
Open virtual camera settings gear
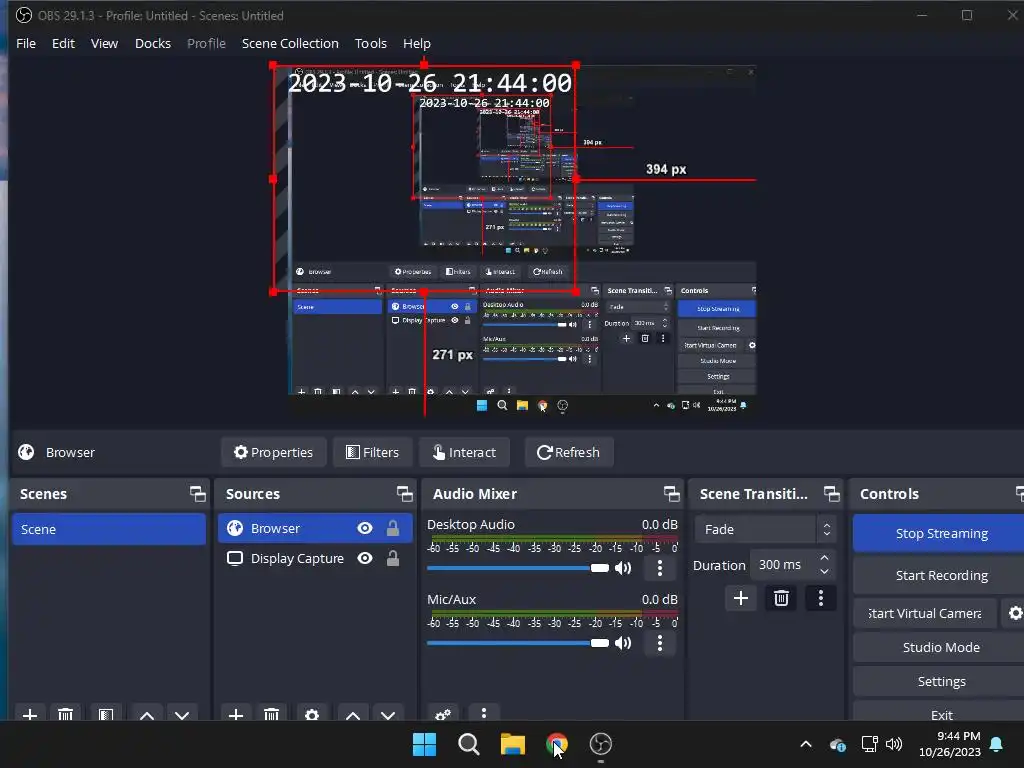[1014, 613]
